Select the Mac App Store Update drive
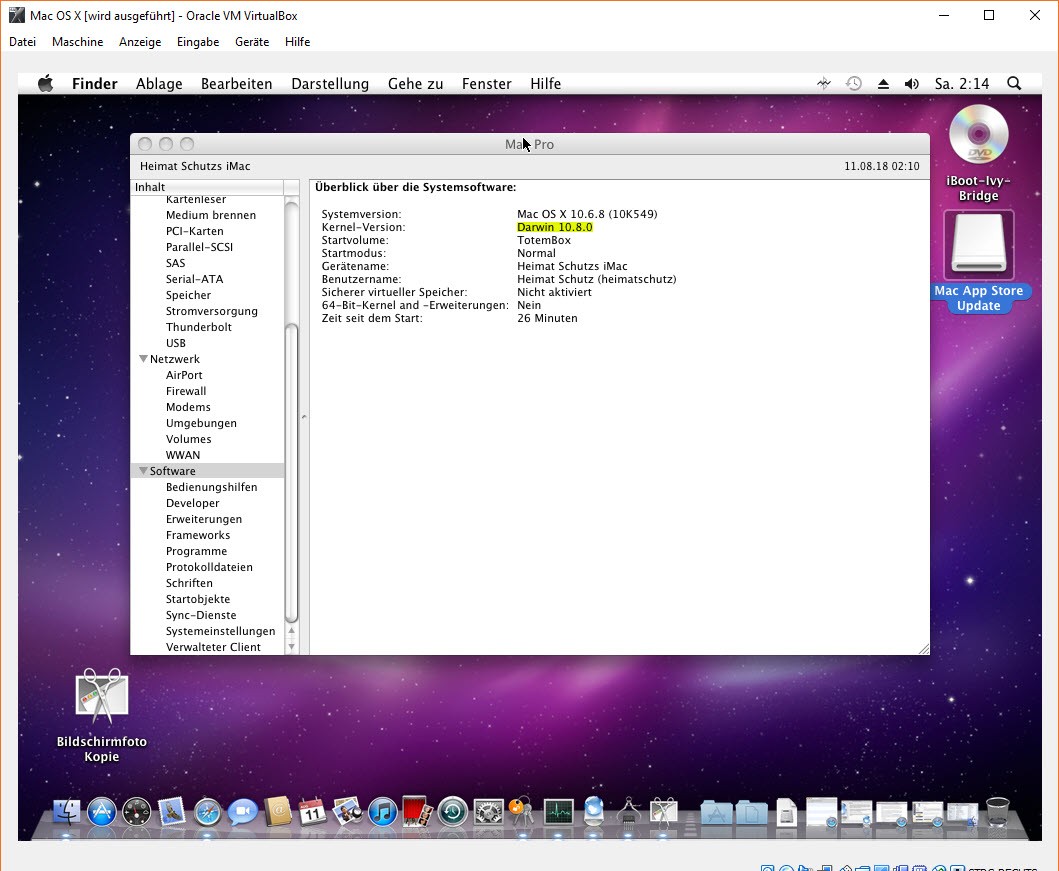The width and height of the screenshot is (1059, 871). click(978, 245)
